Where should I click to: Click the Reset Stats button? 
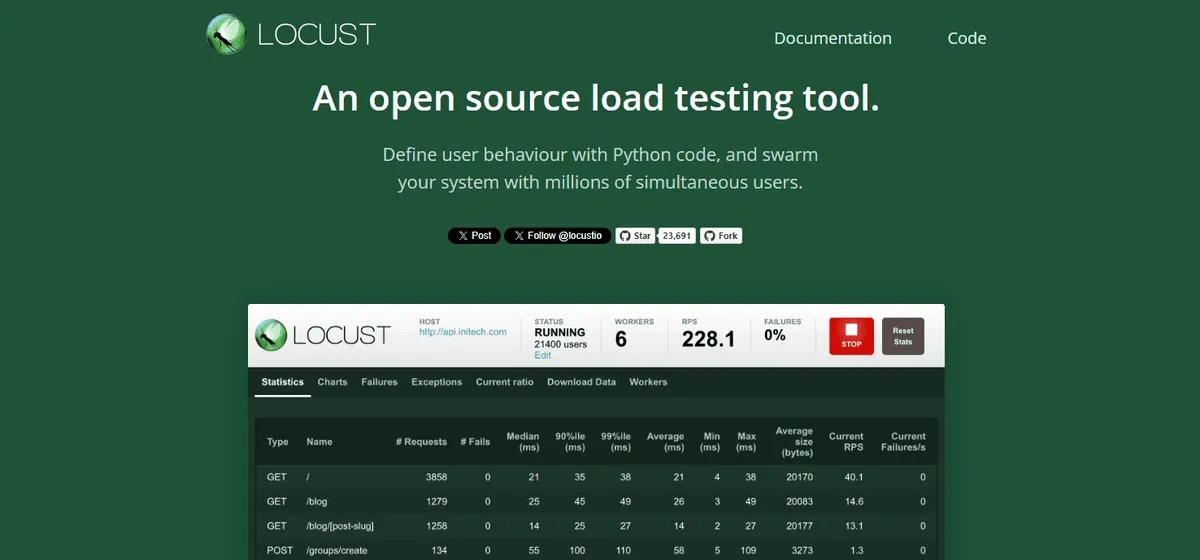tap(902, 336)
